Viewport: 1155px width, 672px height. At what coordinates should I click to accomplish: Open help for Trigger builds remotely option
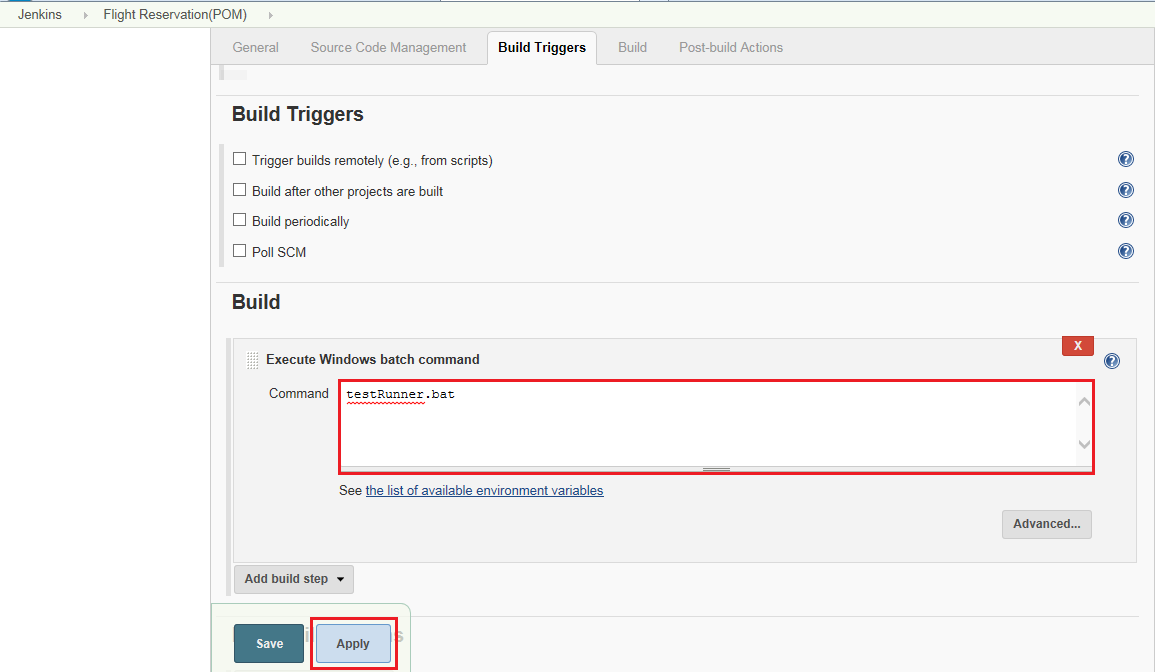[1126, 158]
